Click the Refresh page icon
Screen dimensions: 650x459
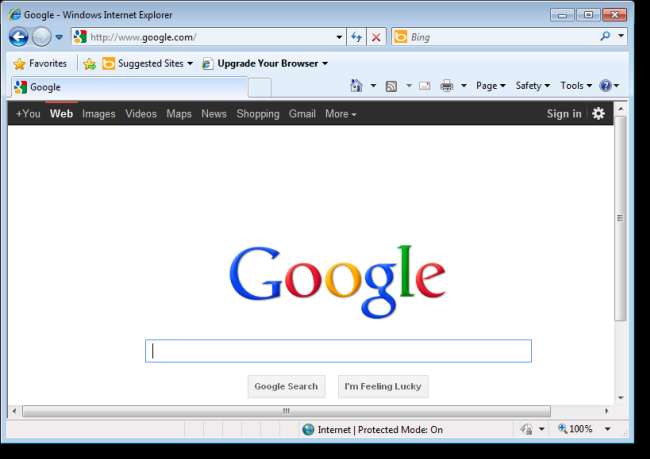tap(357, 37)
